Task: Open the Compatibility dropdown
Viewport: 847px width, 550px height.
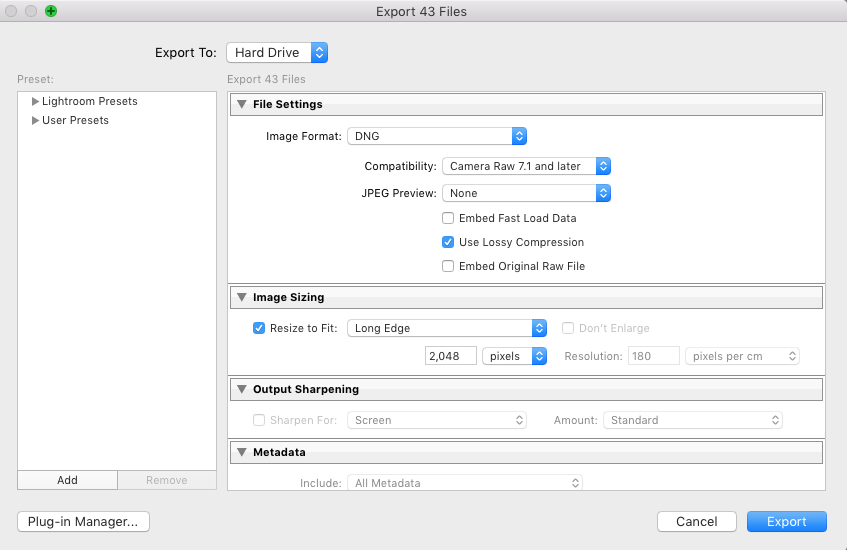Action: point(527,166)
